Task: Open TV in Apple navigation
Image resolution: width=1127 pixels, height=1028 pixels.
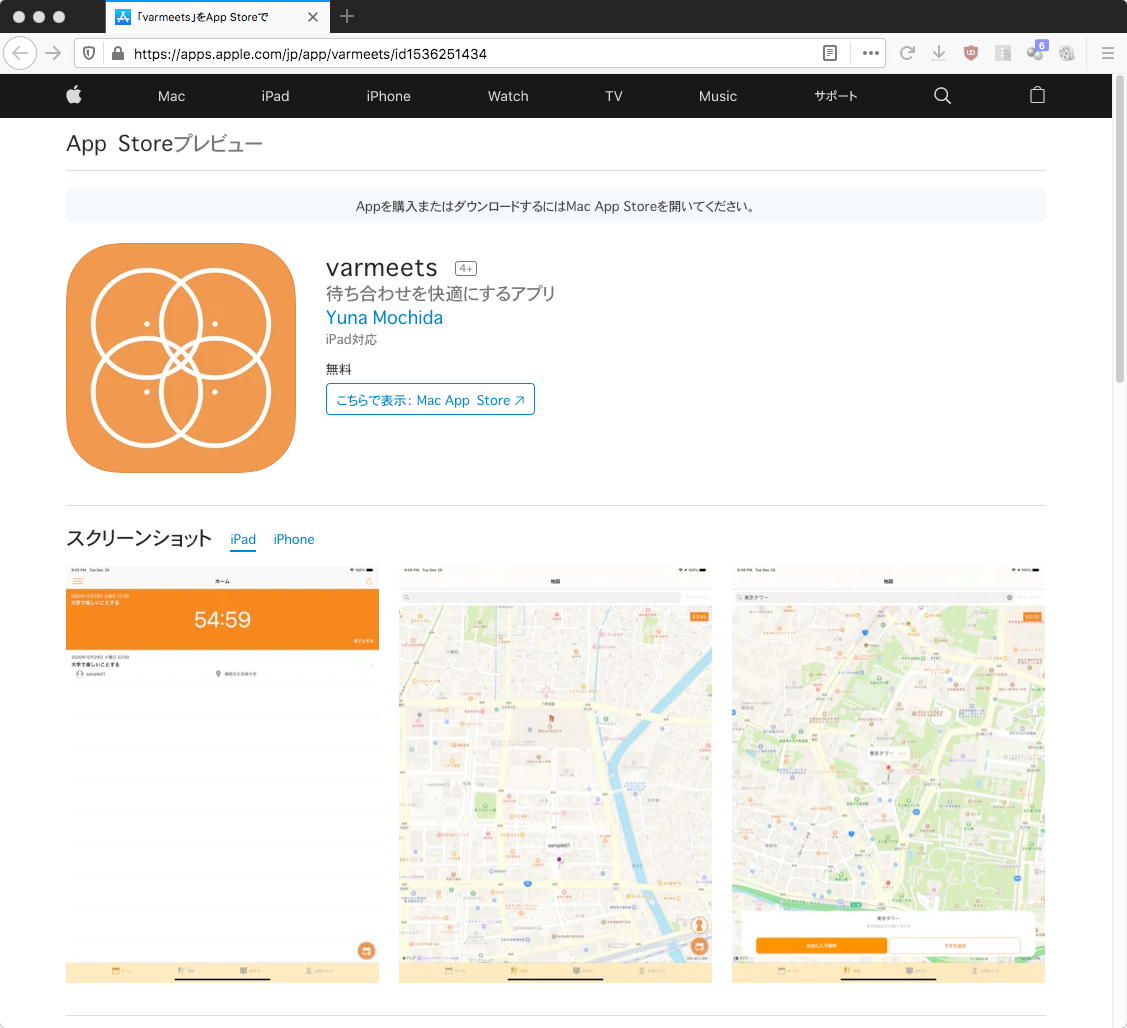Action: pyautogui.click(x=613, y=96)
